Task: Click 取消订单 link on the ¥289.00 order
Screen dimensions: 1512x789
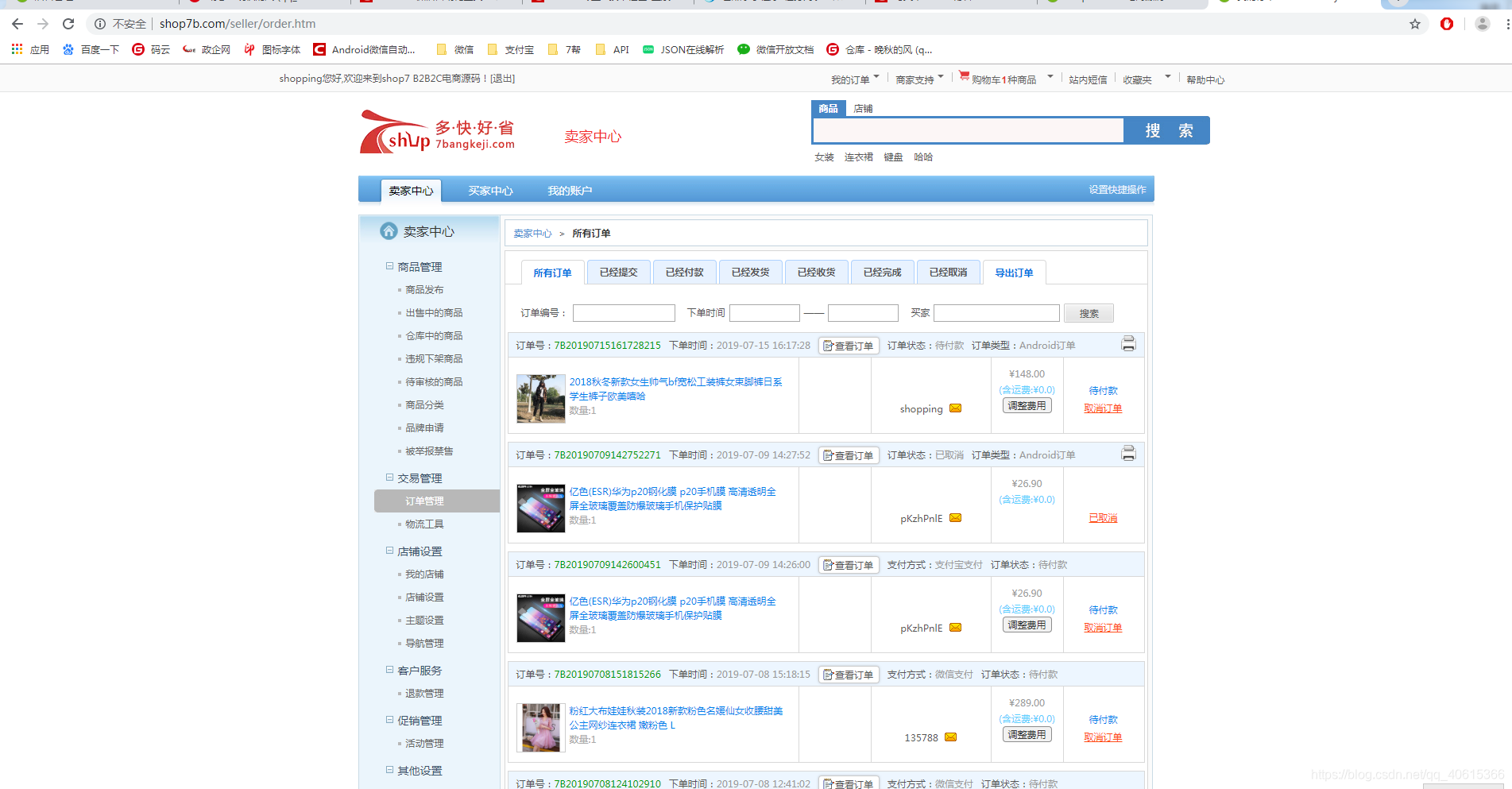Action: point(1103,737)
